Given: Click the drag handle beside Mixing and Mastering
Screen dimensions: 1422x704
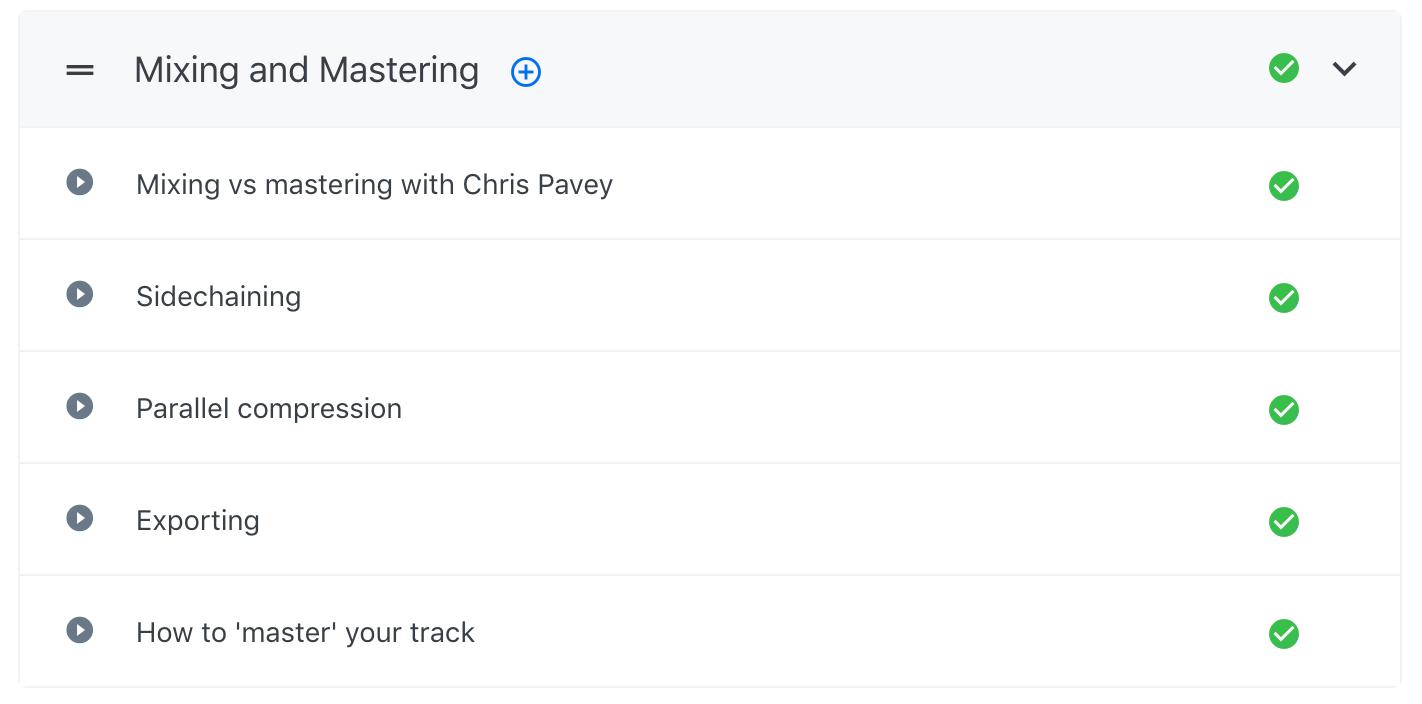Looking at the screenshot, I should 80,70.
